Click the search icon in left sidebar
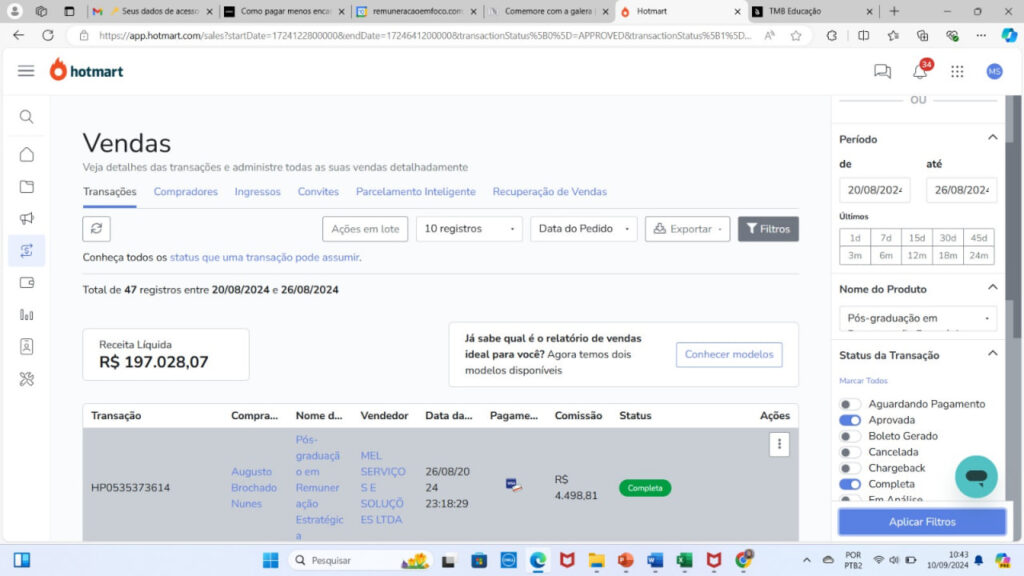Screen dimensions: 1024x576 [x=26, y=117]
